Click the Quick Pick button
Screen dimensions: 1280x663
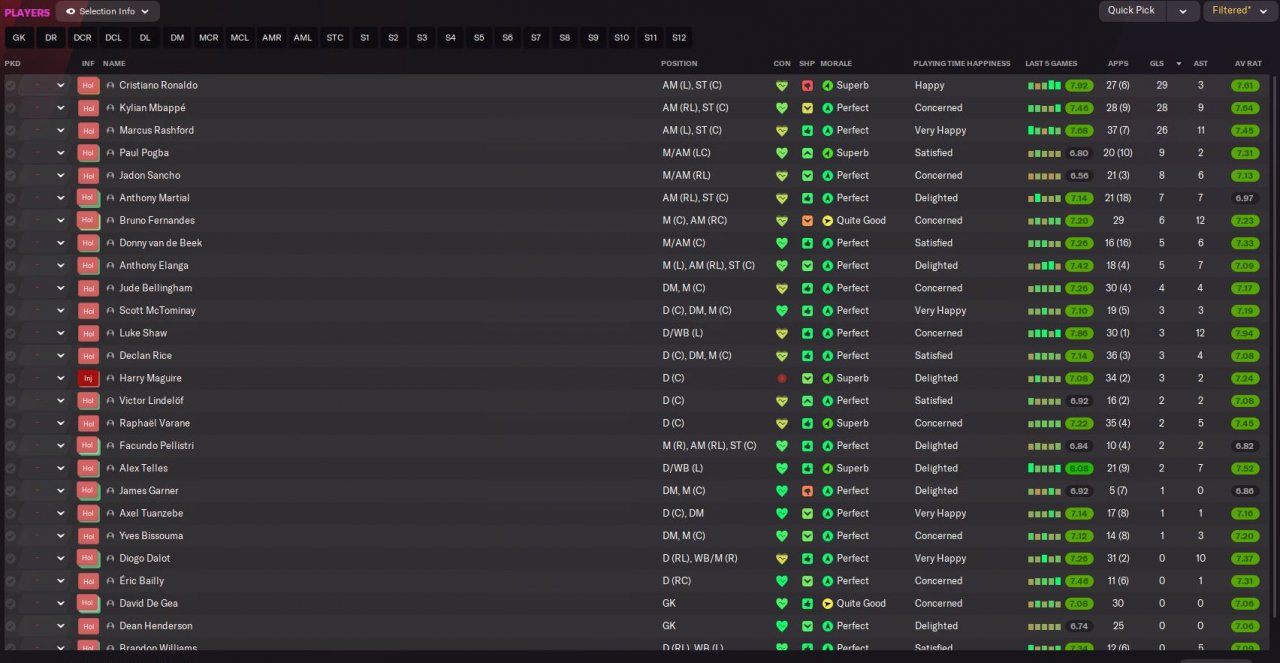click(1132, 11)
